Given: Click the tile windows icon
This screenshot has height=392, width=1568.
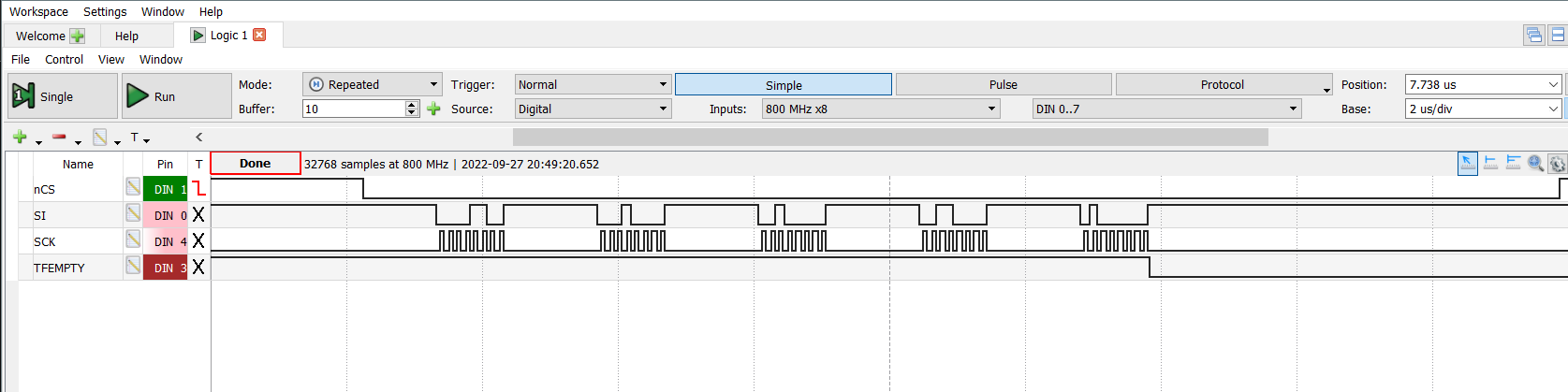Looking at the screenshot, I should (x=1558, y=35).
